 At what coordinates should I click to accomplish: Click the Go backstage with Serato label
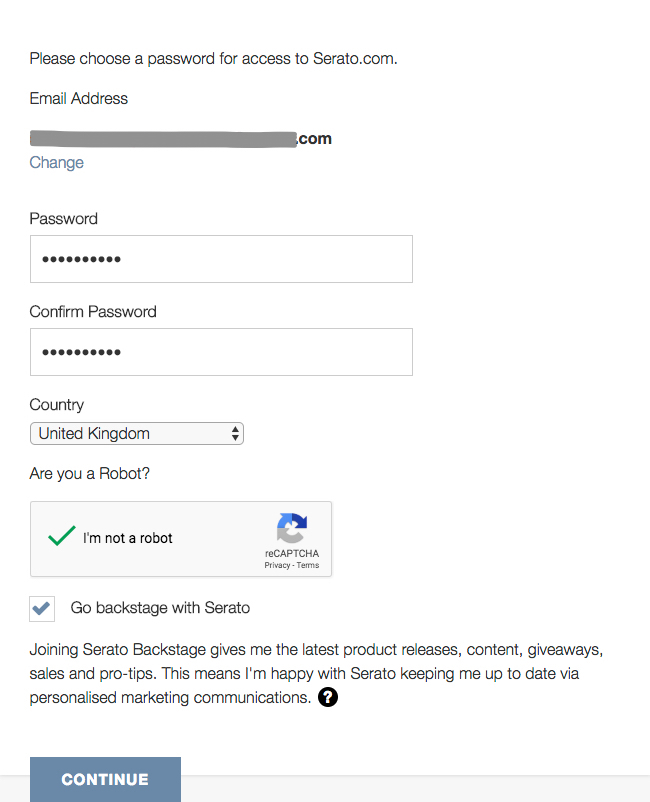click(x=160, y=607)
